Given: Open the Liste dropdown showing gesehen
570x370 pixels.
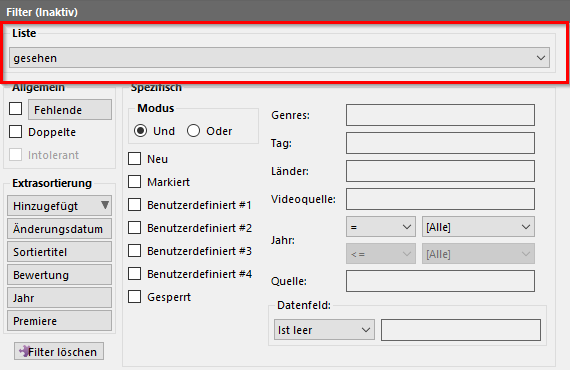Looking at the screenshot, I should click(x=279, y=57).
